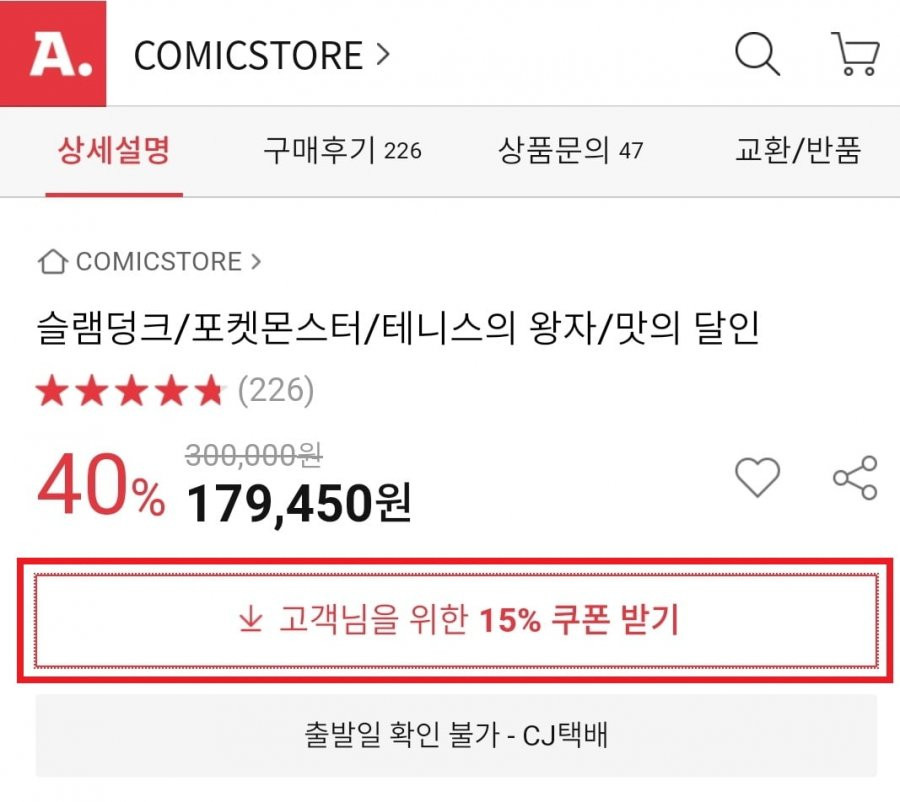The image size is (900, 802).
Task: Click the CJ택배 shipping info bar
Action: (x=456, y=735)
